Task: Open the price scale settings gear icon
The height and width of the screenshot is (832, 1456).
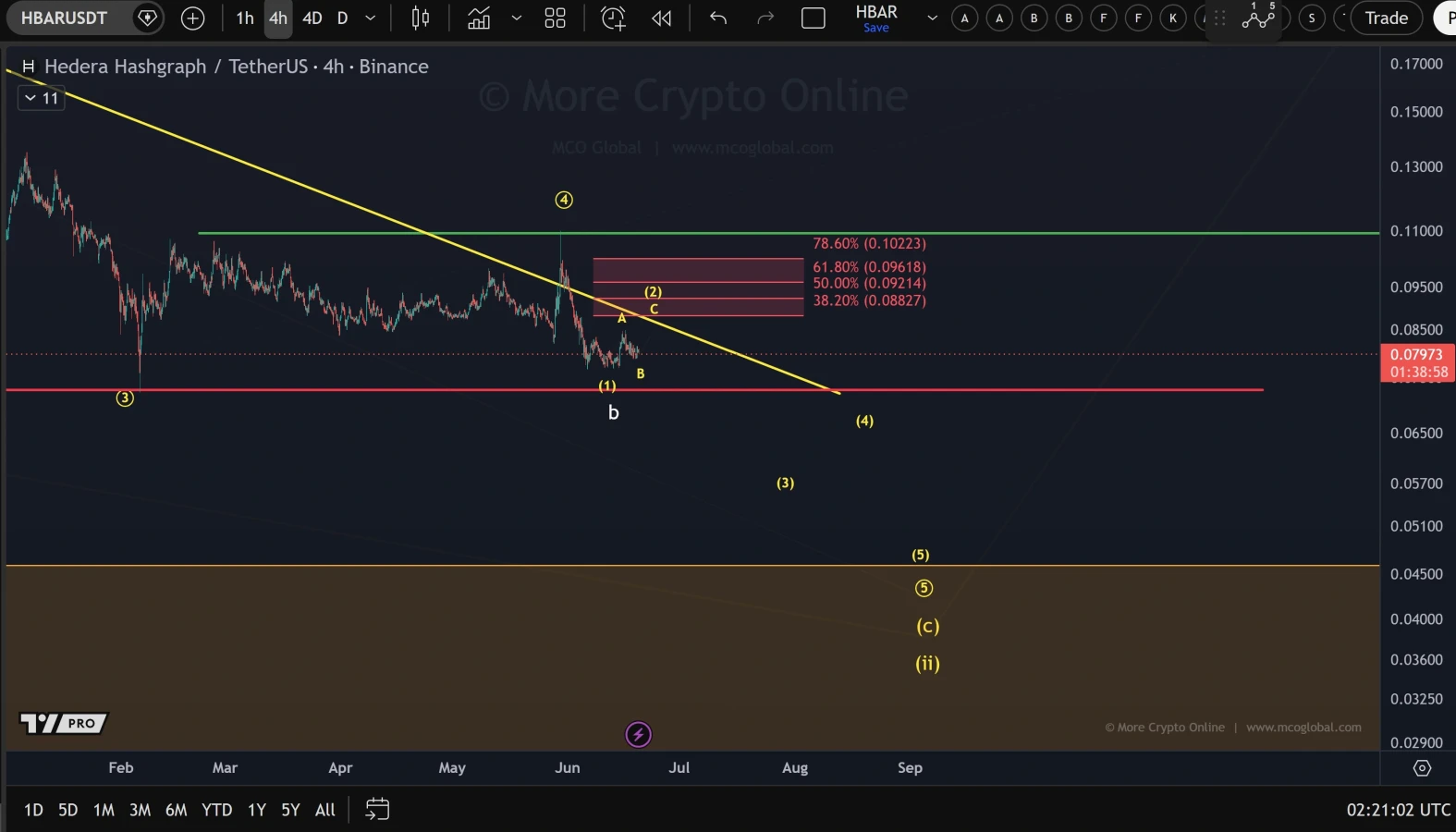Action: click(1422, 768)
